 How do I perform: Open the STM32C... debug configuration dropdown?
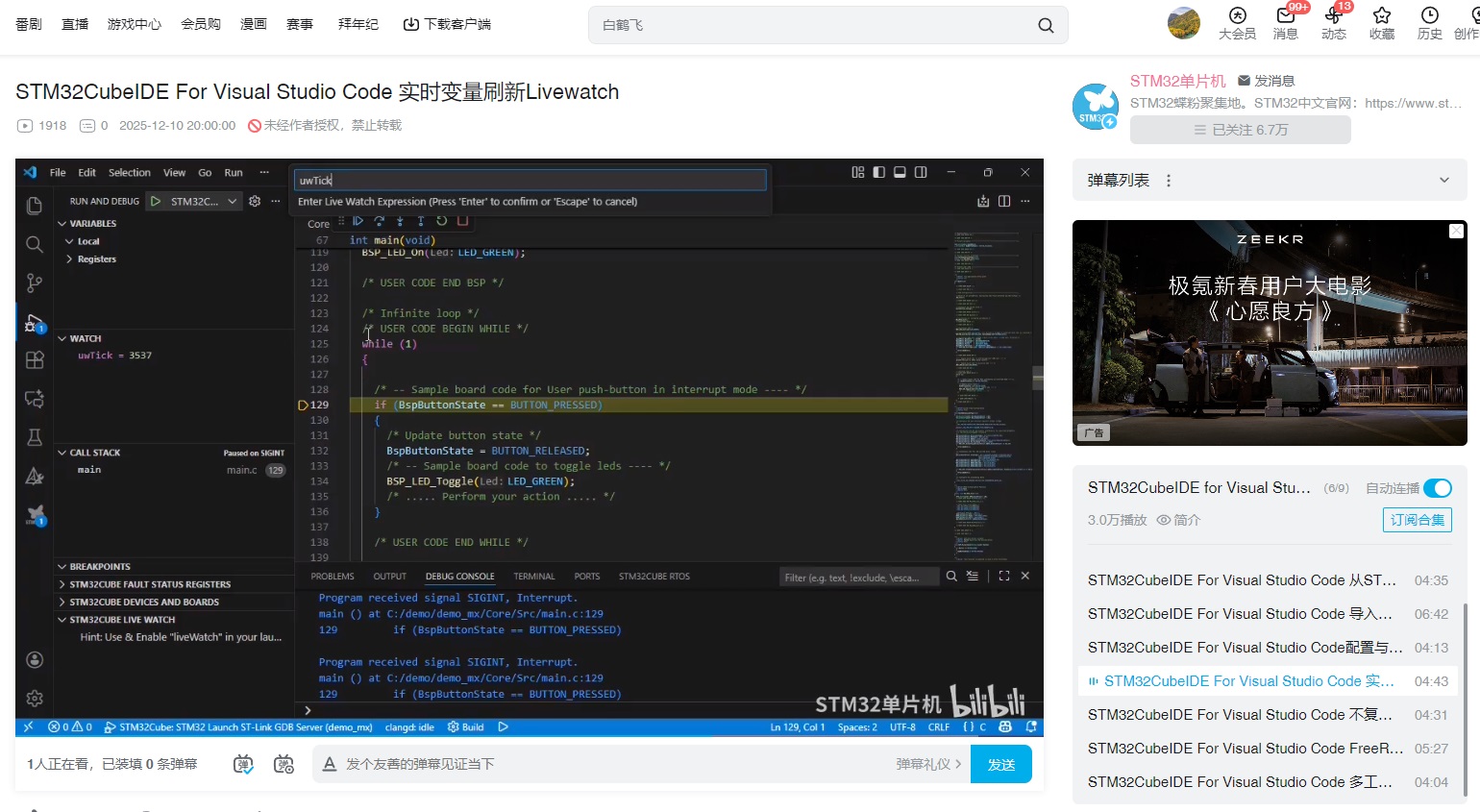coord(204,201)
